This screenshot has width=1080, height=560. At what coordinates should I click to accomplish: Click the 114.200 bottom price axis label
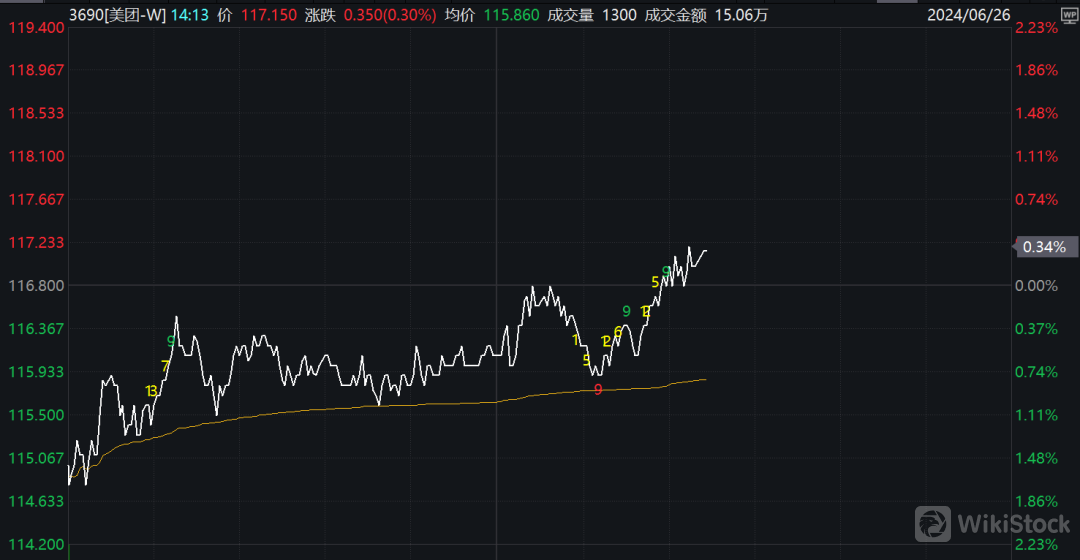coord(36,545)
